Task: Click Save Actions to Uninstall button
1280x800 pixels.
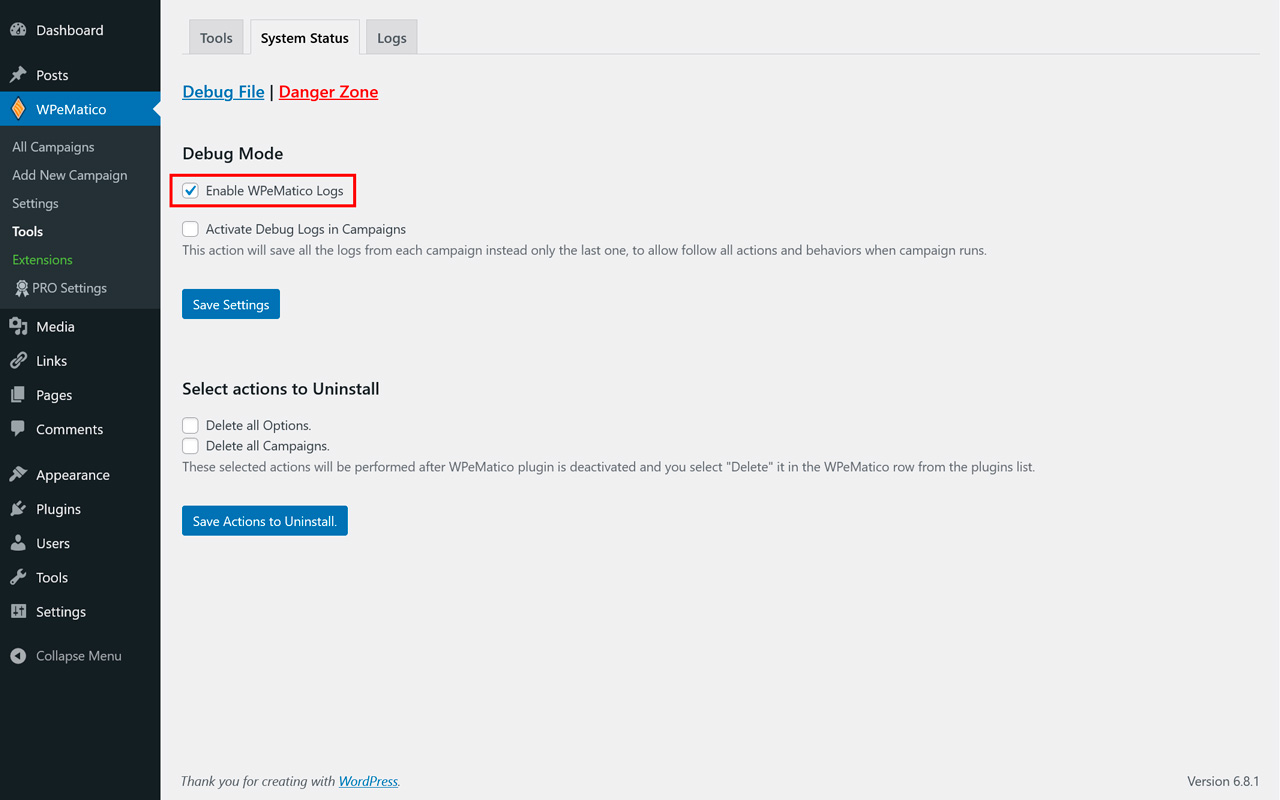Action: coord(265,521)
